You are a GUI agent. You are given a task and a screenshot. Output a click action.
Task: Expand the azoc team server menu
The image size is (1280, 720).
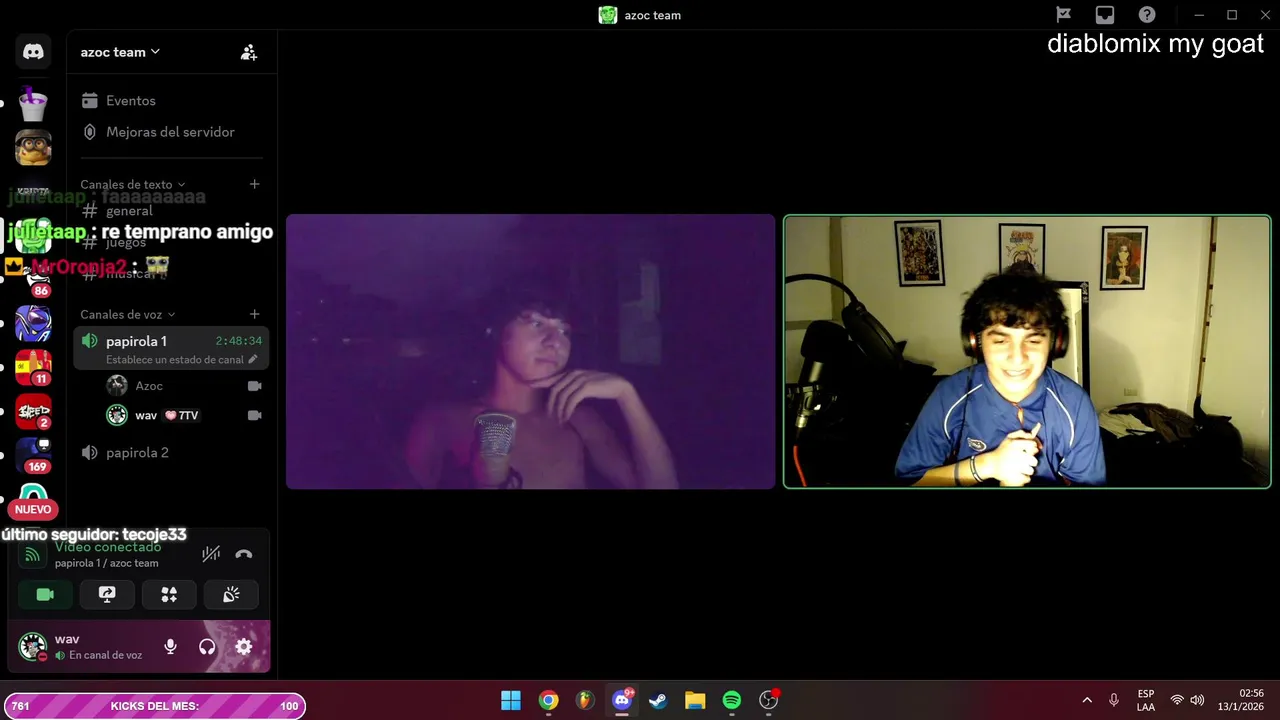(x=121, y=52)
